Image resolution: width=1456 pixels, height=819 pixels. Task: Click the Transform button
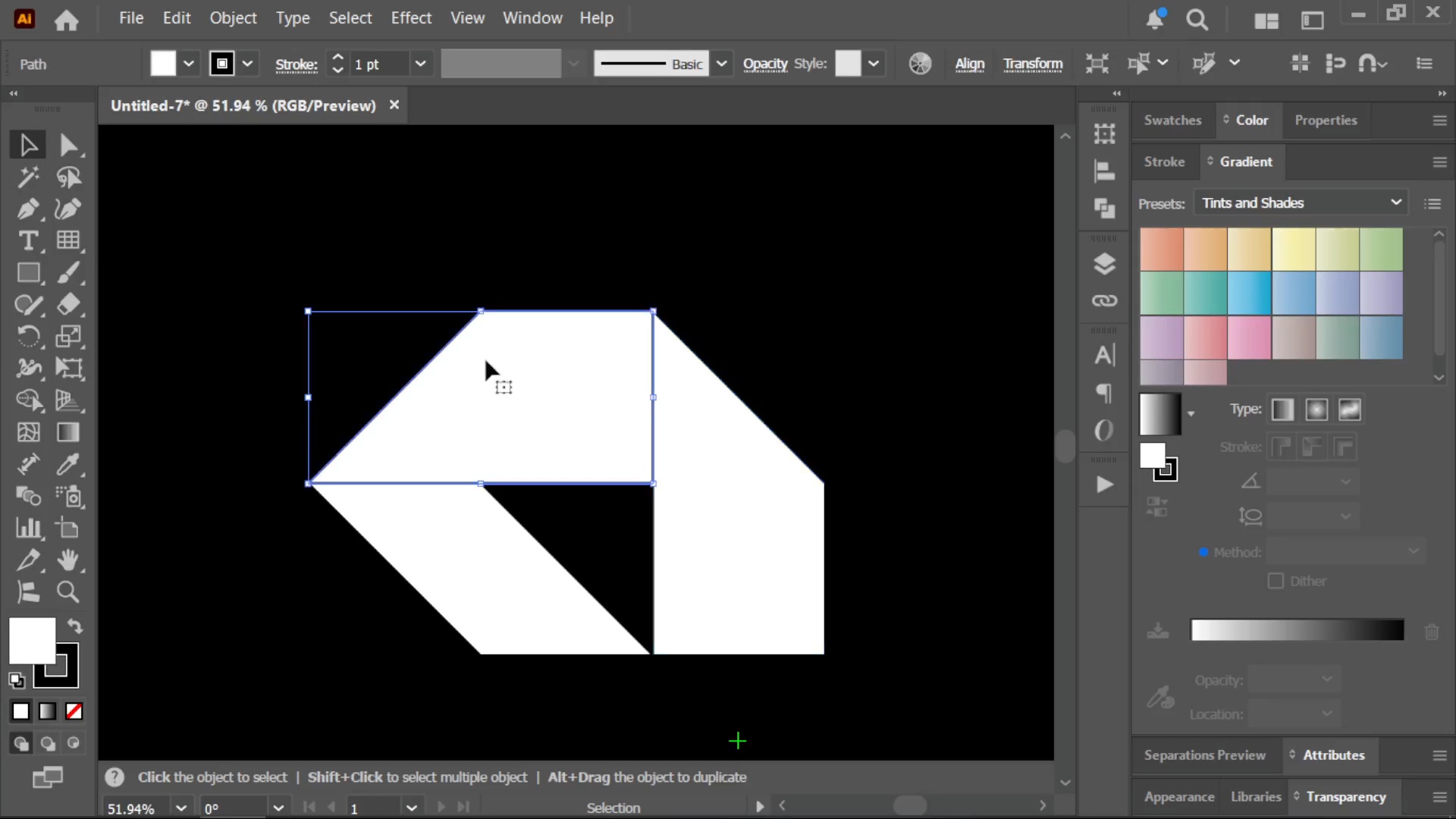coord(1033,64)
